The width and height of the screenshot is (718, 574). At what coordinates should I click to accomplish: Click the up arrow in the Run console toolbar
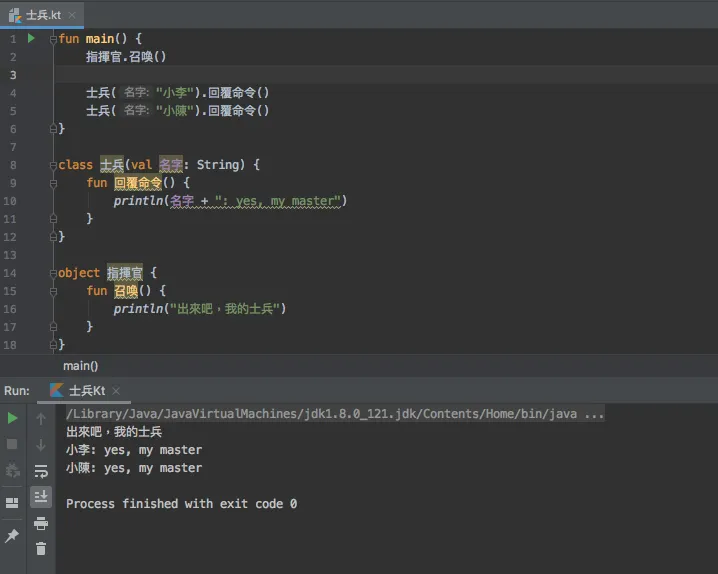41,418
